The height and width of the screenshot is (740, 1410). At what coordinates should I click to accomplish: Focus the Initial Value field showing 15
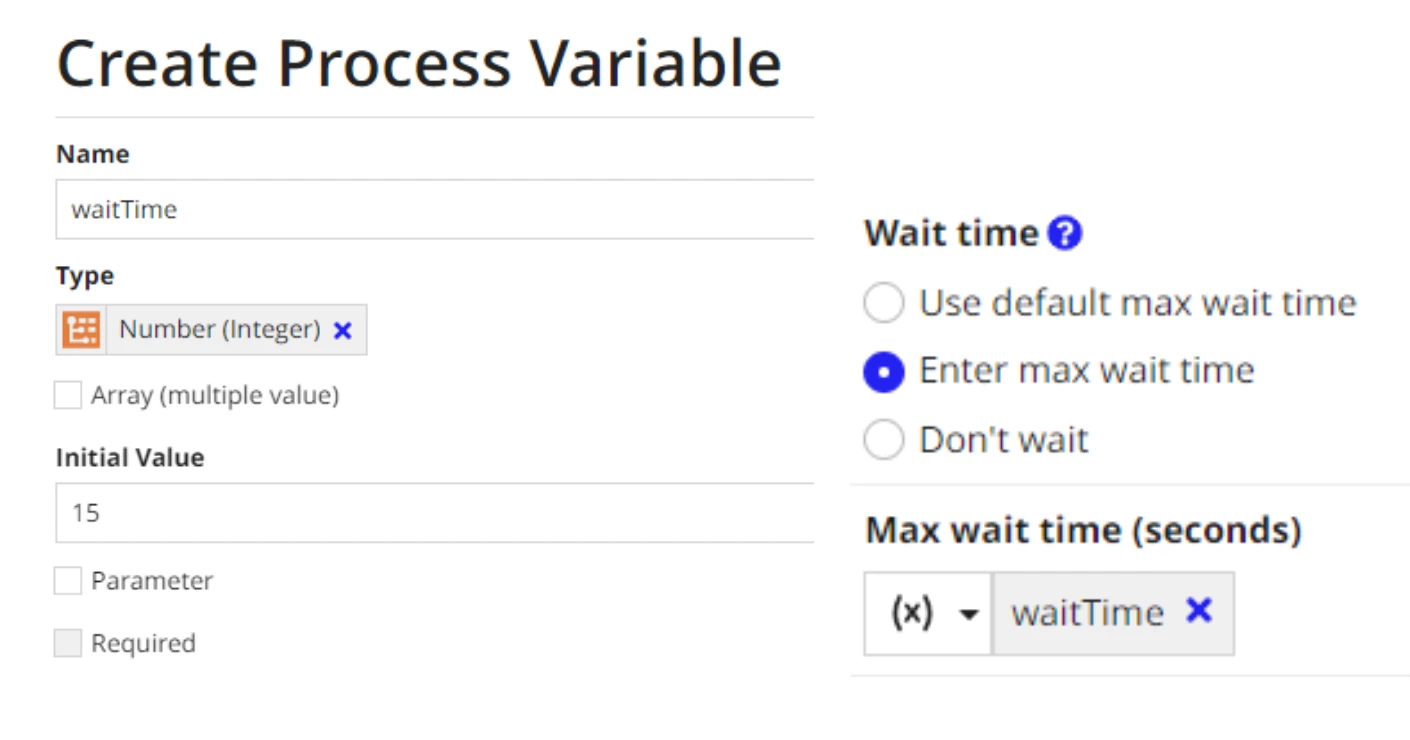[x=435, y=513]
